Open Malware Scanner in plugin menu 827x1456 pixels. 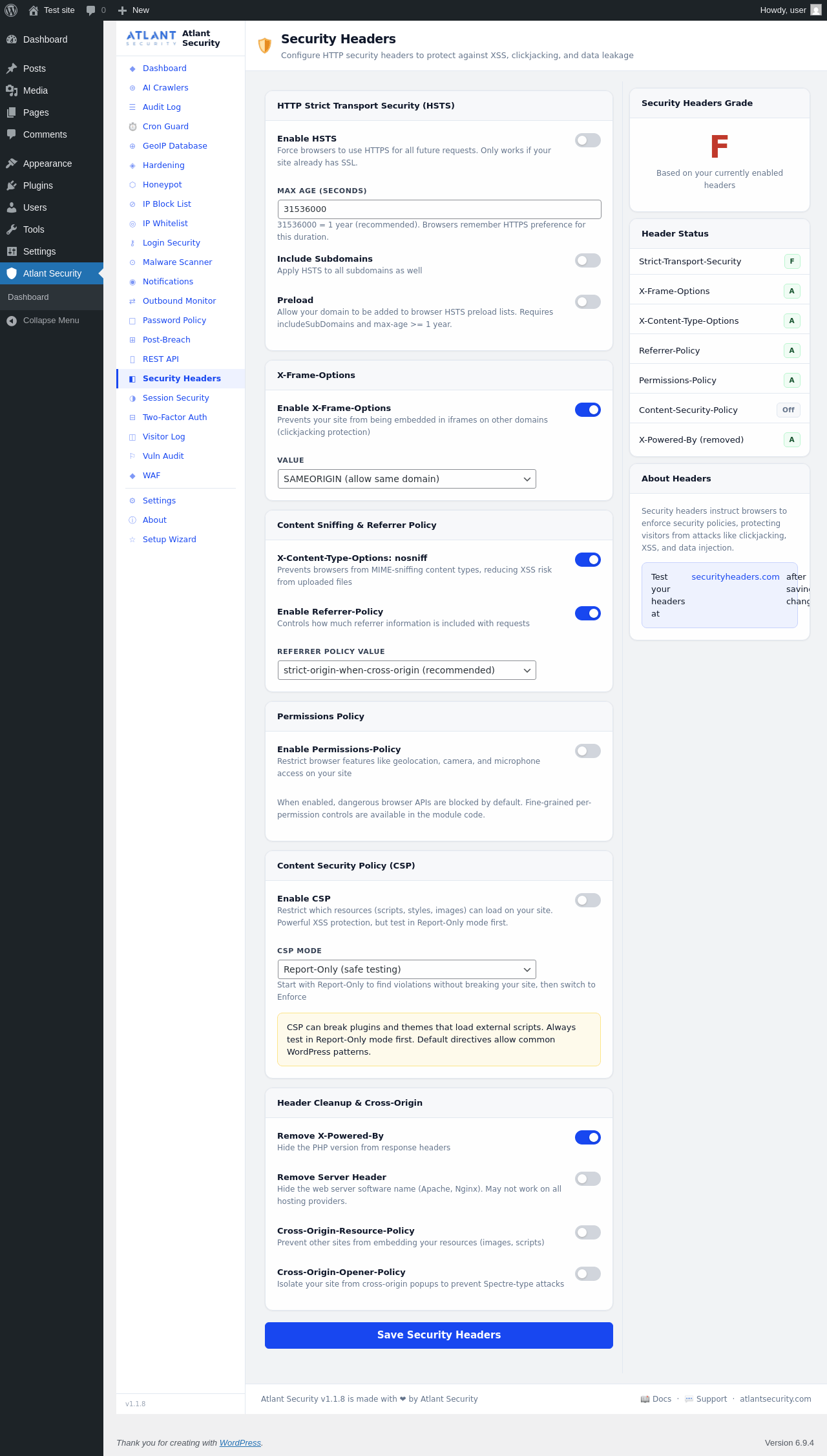coord(177,262)
